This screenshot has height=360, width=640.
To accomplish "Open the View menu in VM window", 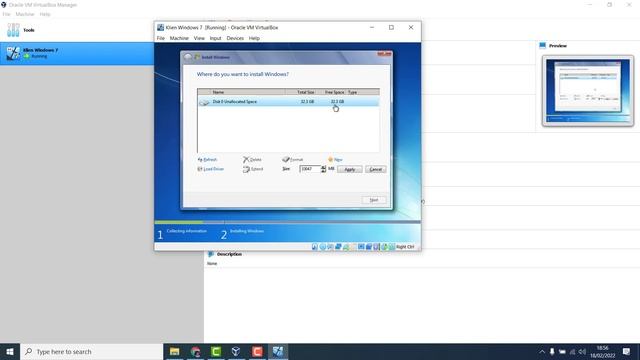I will pyautogui.click(x=199, y=38).
